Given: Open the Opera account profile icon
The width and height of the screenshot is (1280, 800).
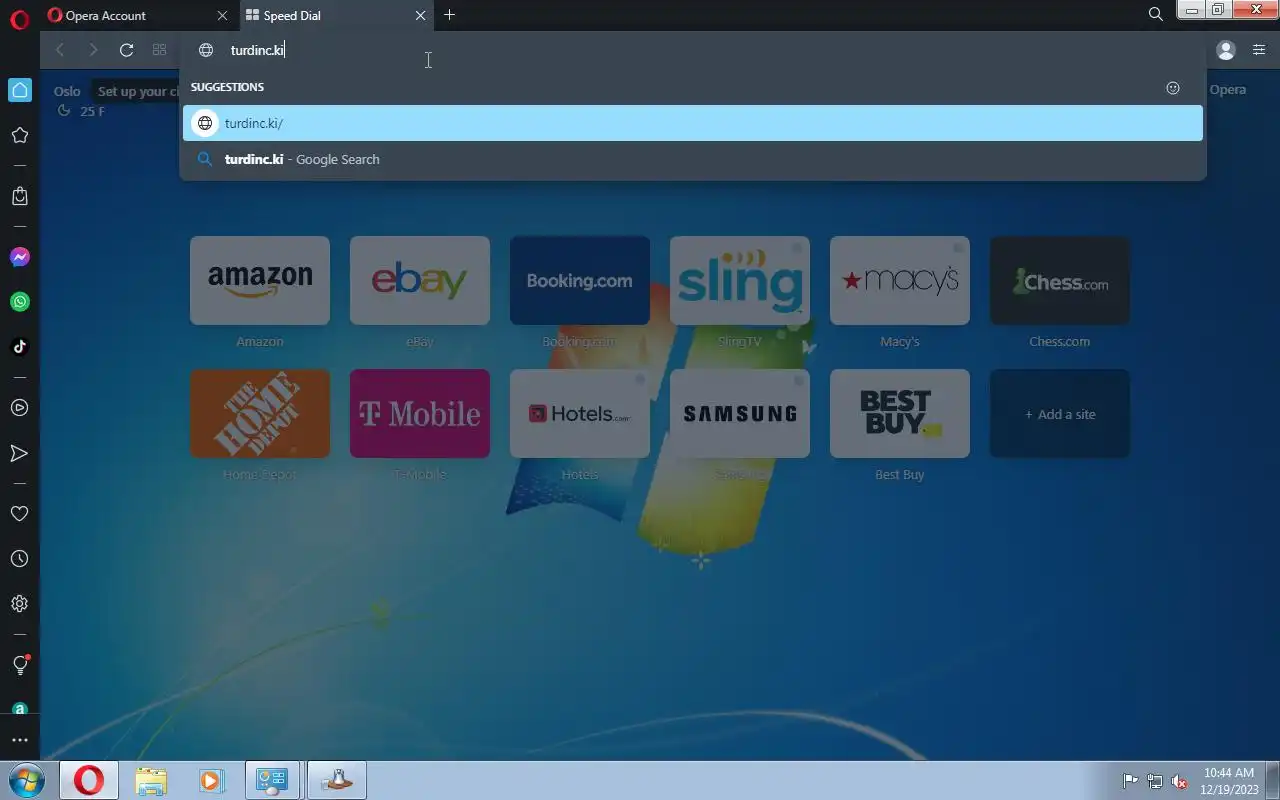Looking at the screenshot, I should (1226, 50).
